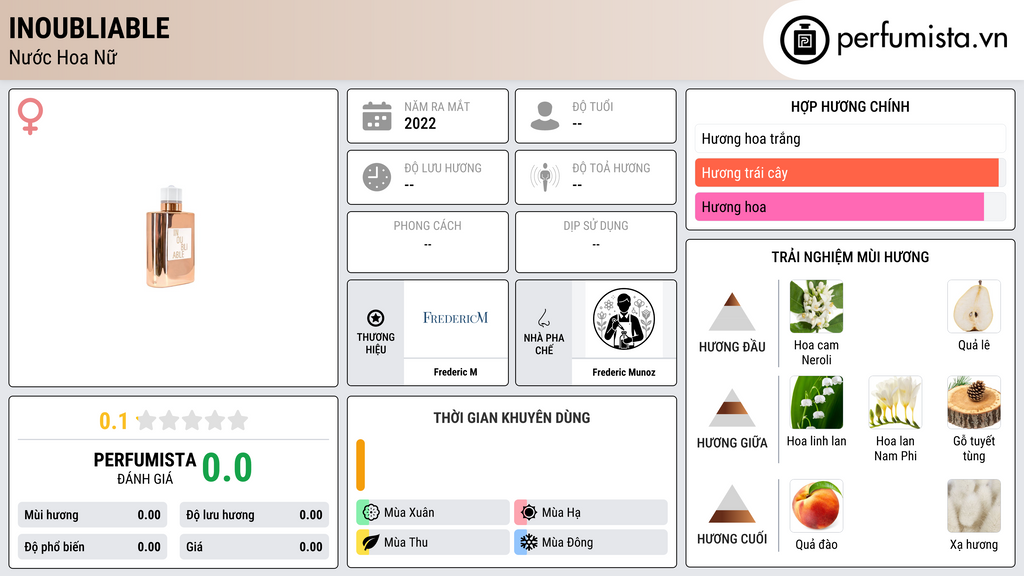This screenshot has height=576, width=1024.
Task: Click the snowflake icon for Mùa Đông
Action: (529, 542)
